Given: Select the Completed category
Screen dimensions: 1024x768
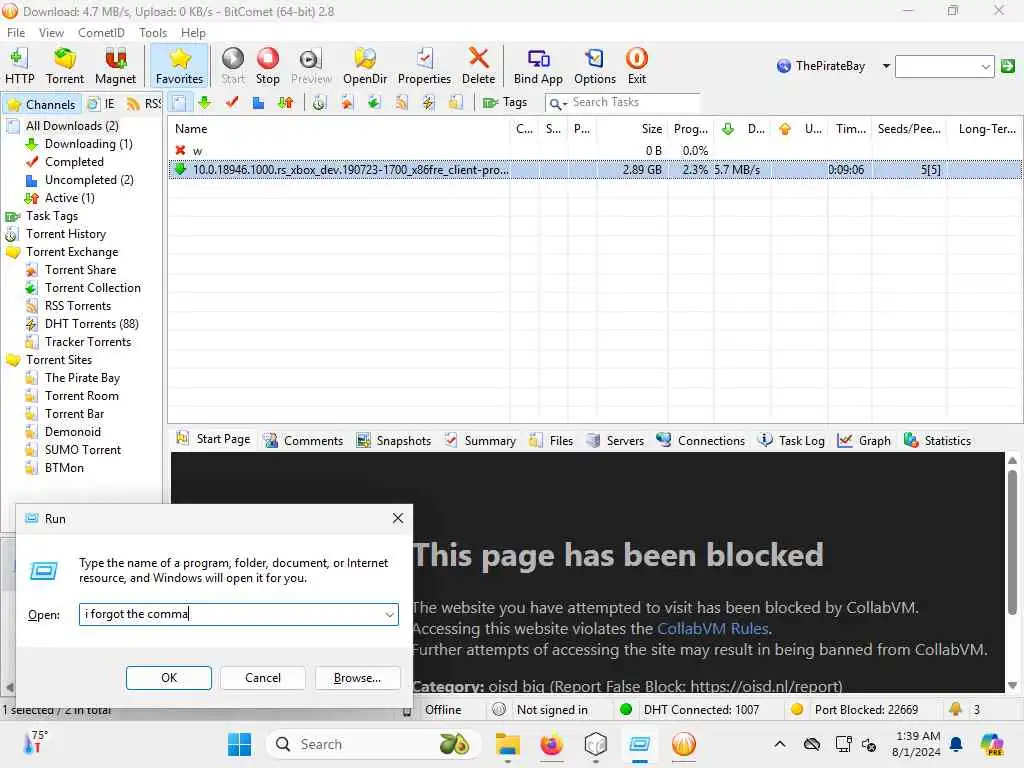Looking at the screenshot, I should click(x=74, y=162).
